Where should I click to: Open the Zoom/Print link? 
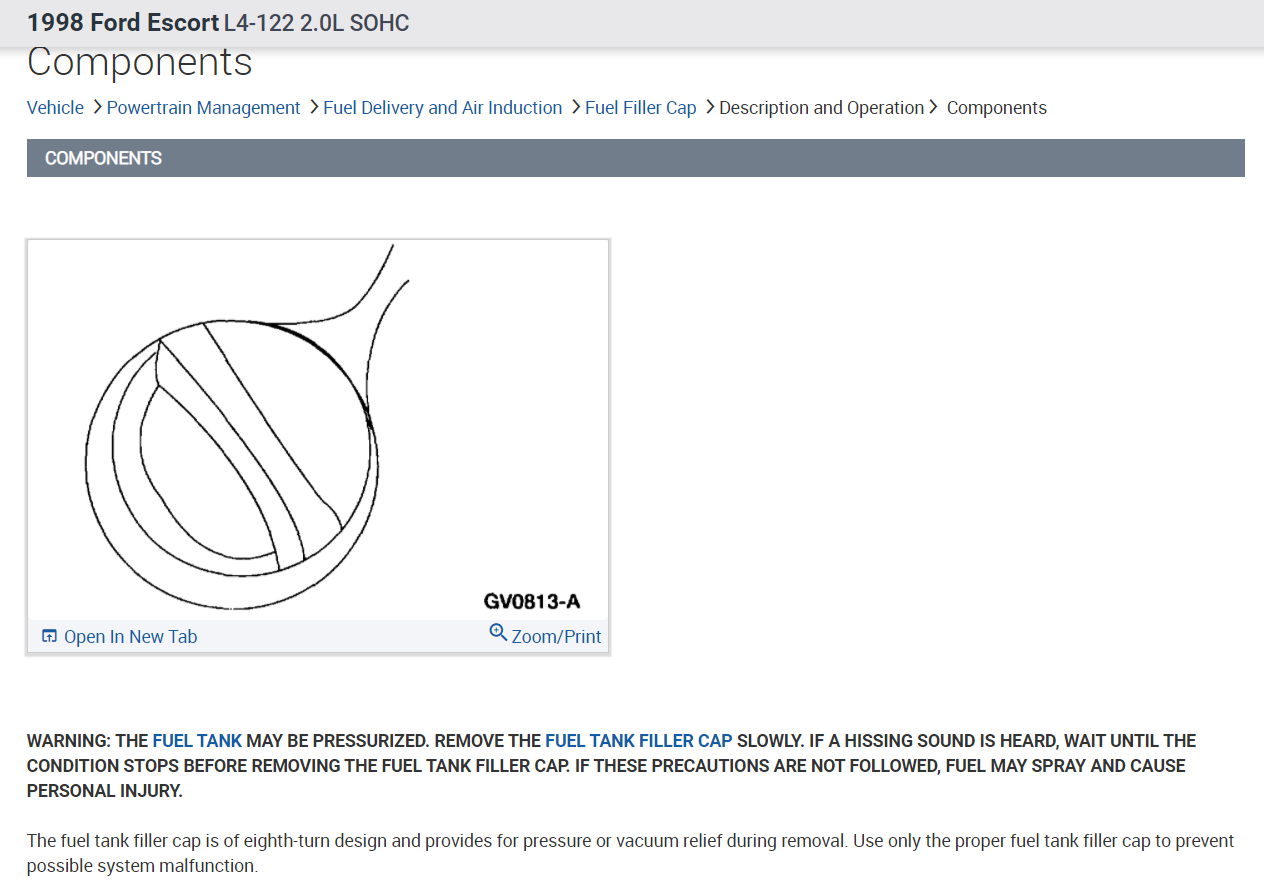[x=556, y=637]
